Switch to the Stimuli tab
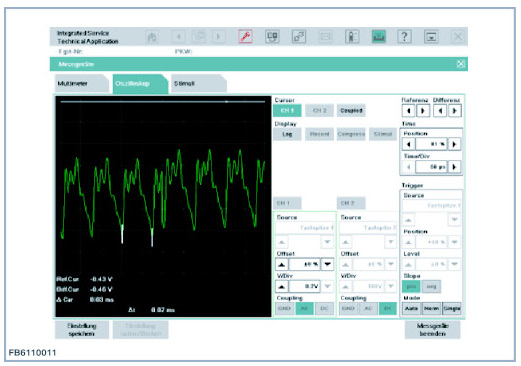This screenshot has width=521, height=366. pyautogui.click(x=199, y=83)
